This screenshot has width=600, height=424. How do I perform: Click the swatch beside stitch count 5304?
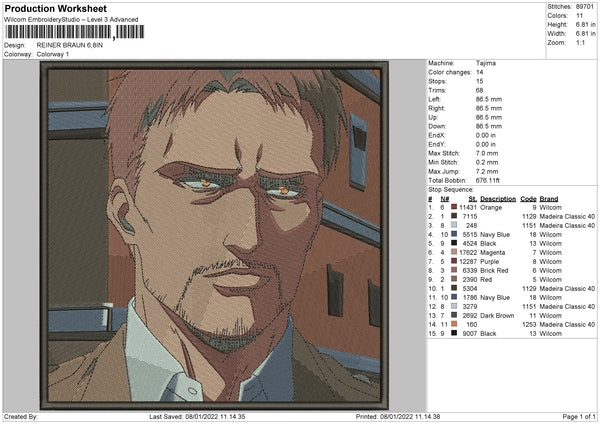click(x=454, y=288)
